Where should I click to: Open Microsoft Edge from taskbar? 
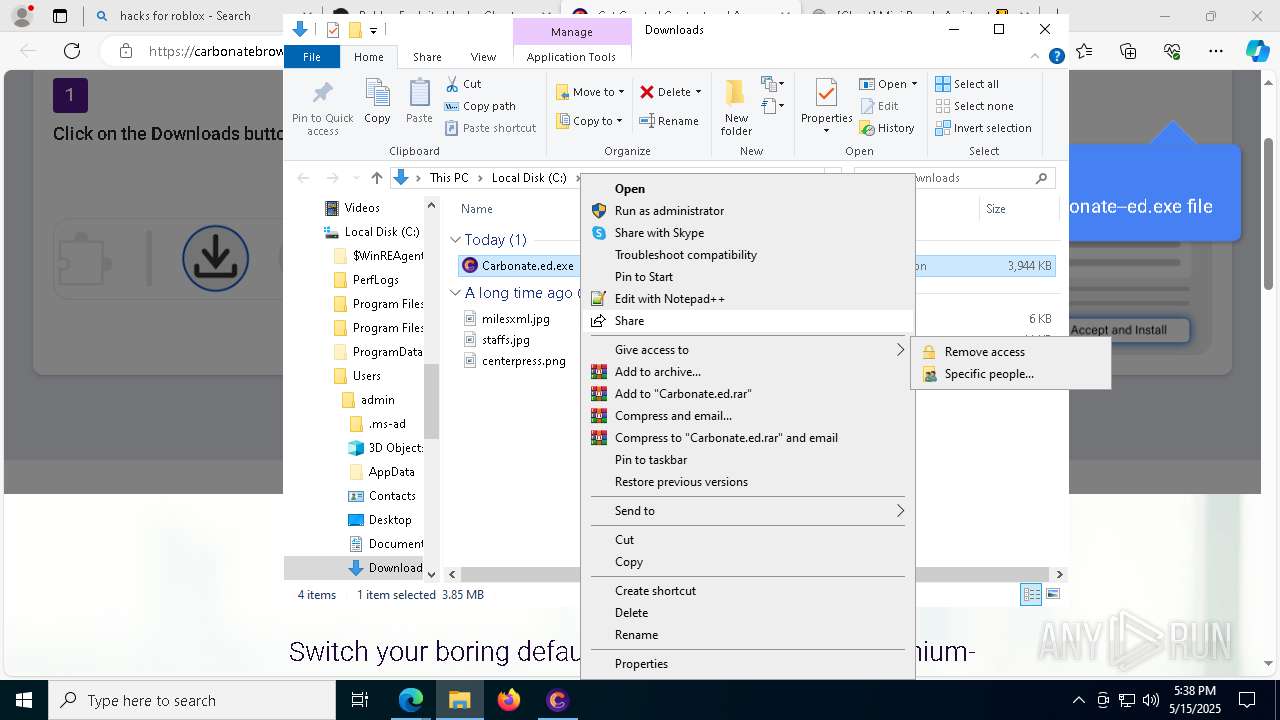click(411, 700)
